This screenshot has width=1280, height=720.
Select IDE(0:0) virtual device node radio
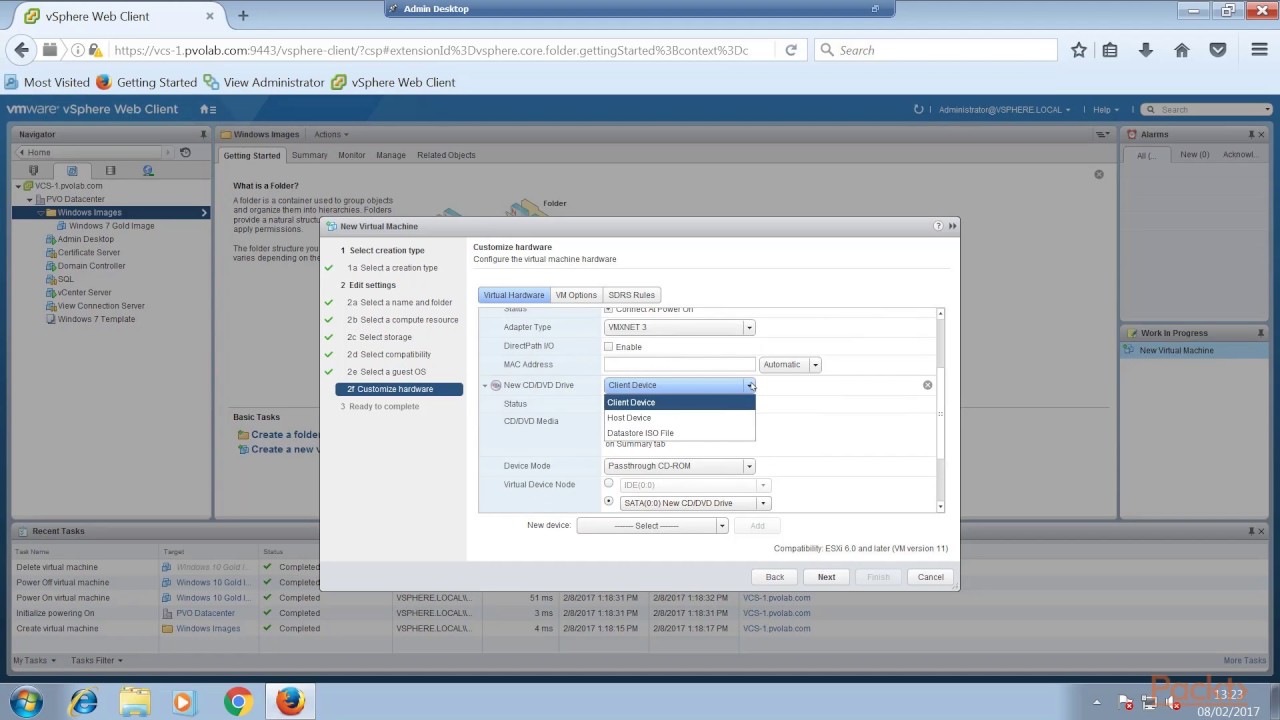pyautogui.click(x=608, y=484)
